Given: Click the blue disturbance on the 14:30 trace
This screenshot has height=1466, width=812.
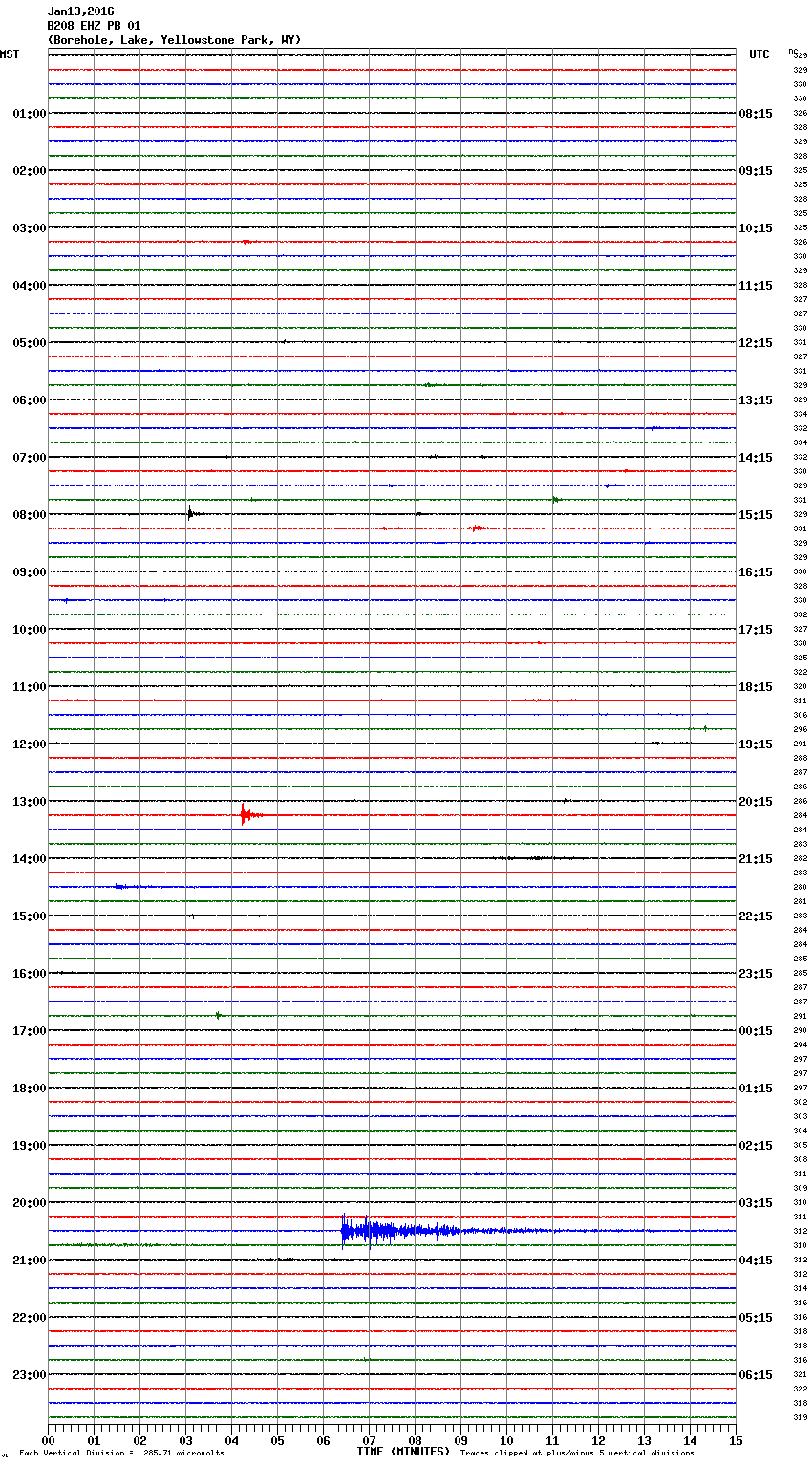Looking at the screenshot, I should tap(127, 887).
